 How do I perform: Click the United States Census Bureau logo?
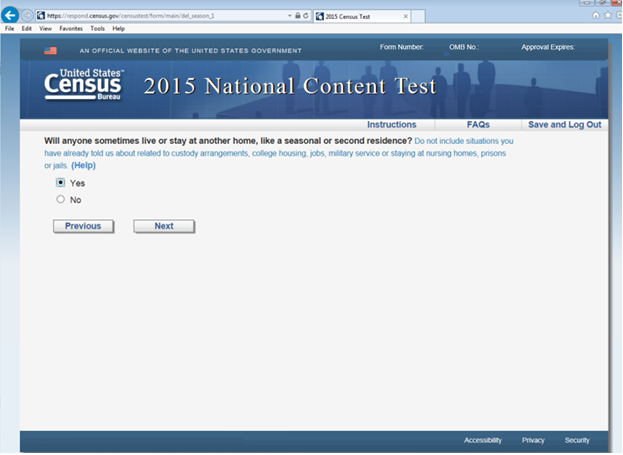click(x=84, y=84)
